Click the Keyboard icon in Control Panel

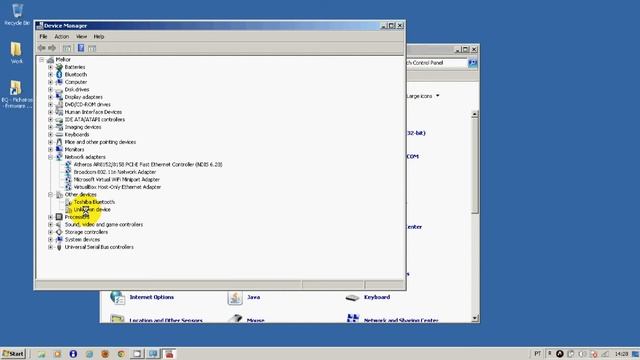[352, 298]
